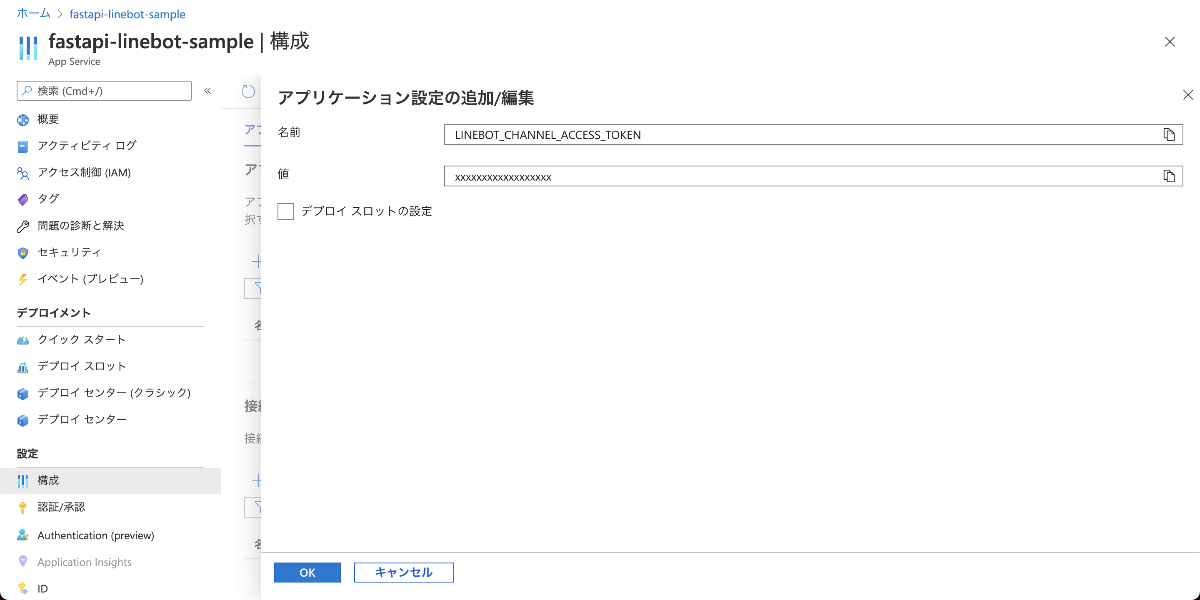The image size is (1200, 600).
Task: Click the App Service header icon
Action: point(28,48)
